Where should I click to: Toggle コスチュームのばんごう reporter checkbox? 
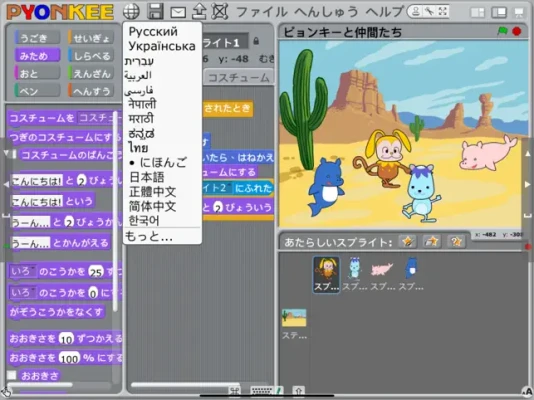tap(14, 155)
